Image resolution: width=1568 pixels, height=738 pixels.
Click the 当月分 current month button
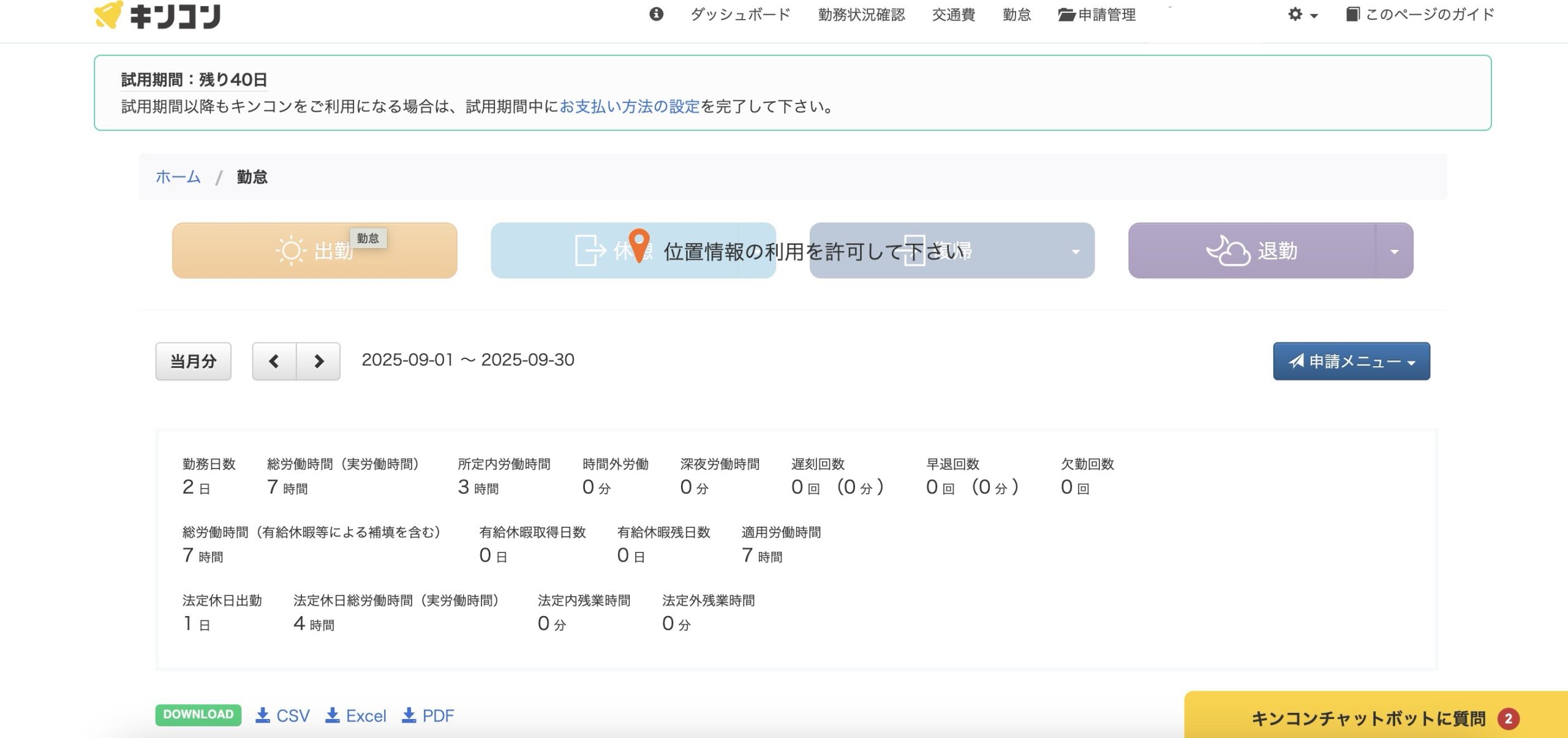click(x=193, y=361)
